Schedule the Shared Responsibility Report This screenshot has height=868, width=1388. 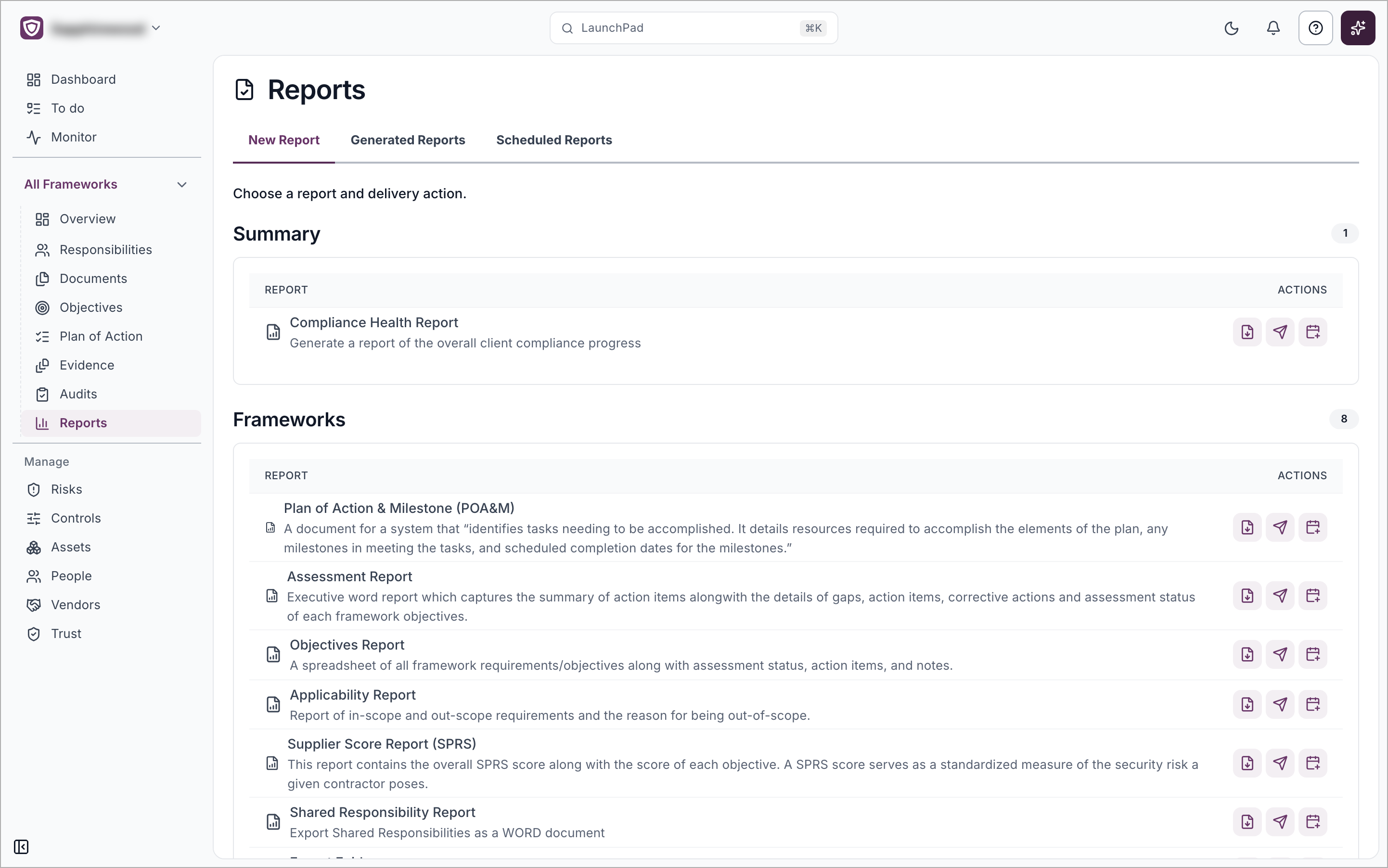[1313, 822]
